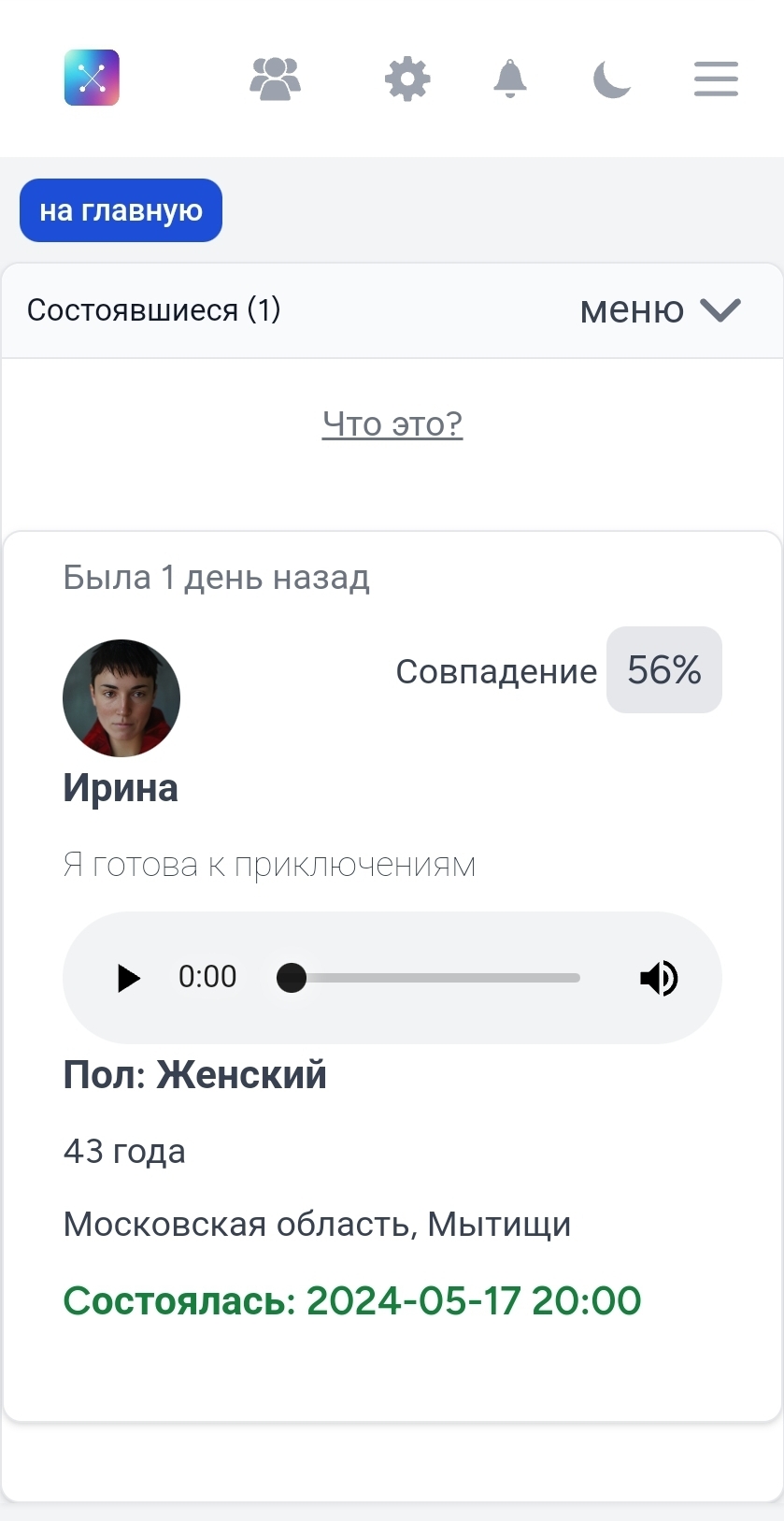Open the "Что это?" help link
This screenshot has height=1521, width=784.
pos(392,423)
